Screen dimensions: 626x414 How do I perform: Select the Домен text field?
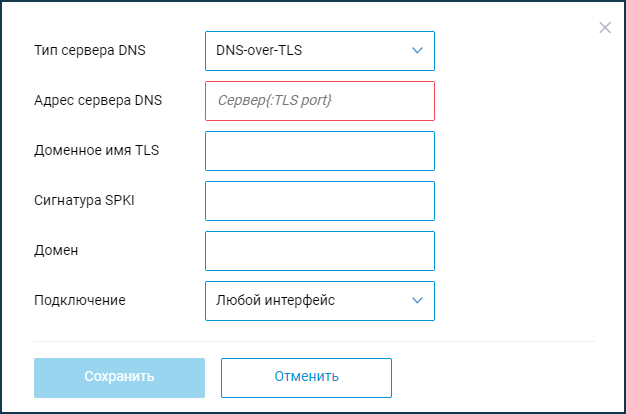pos(320,250)
